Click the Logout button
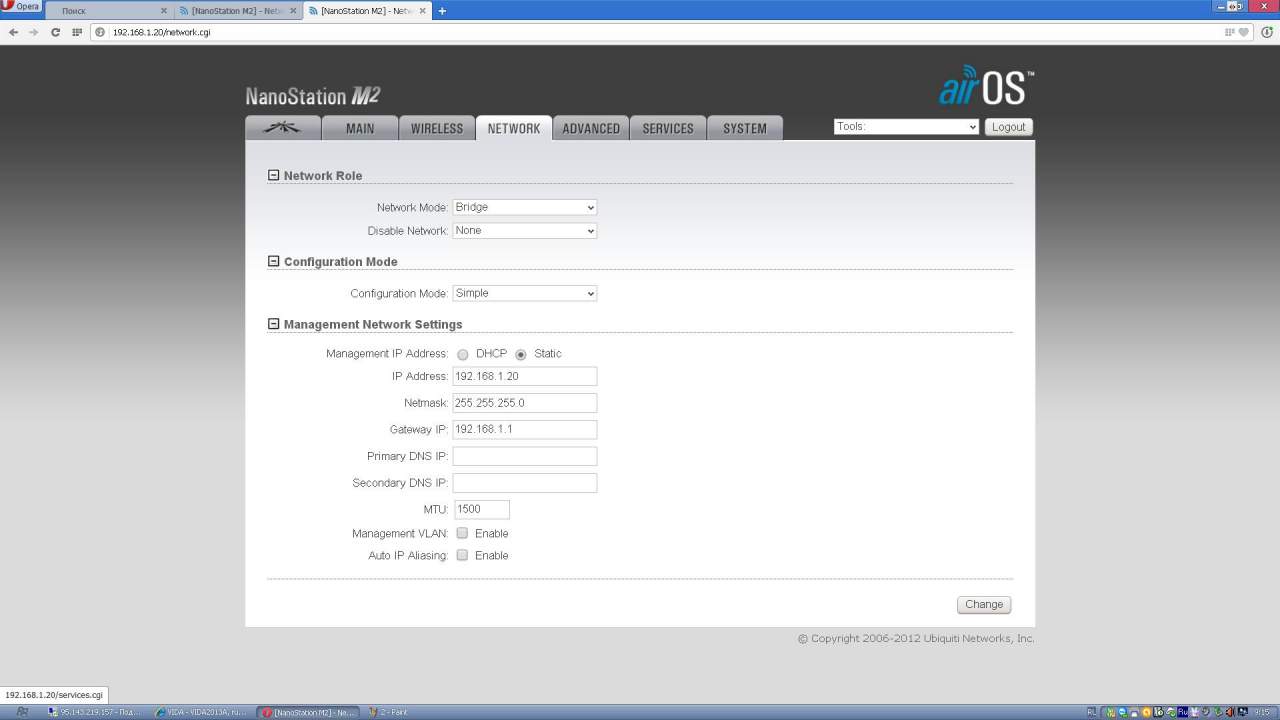The width and height of the screenshot is (1280, 720). point(1008,127)
